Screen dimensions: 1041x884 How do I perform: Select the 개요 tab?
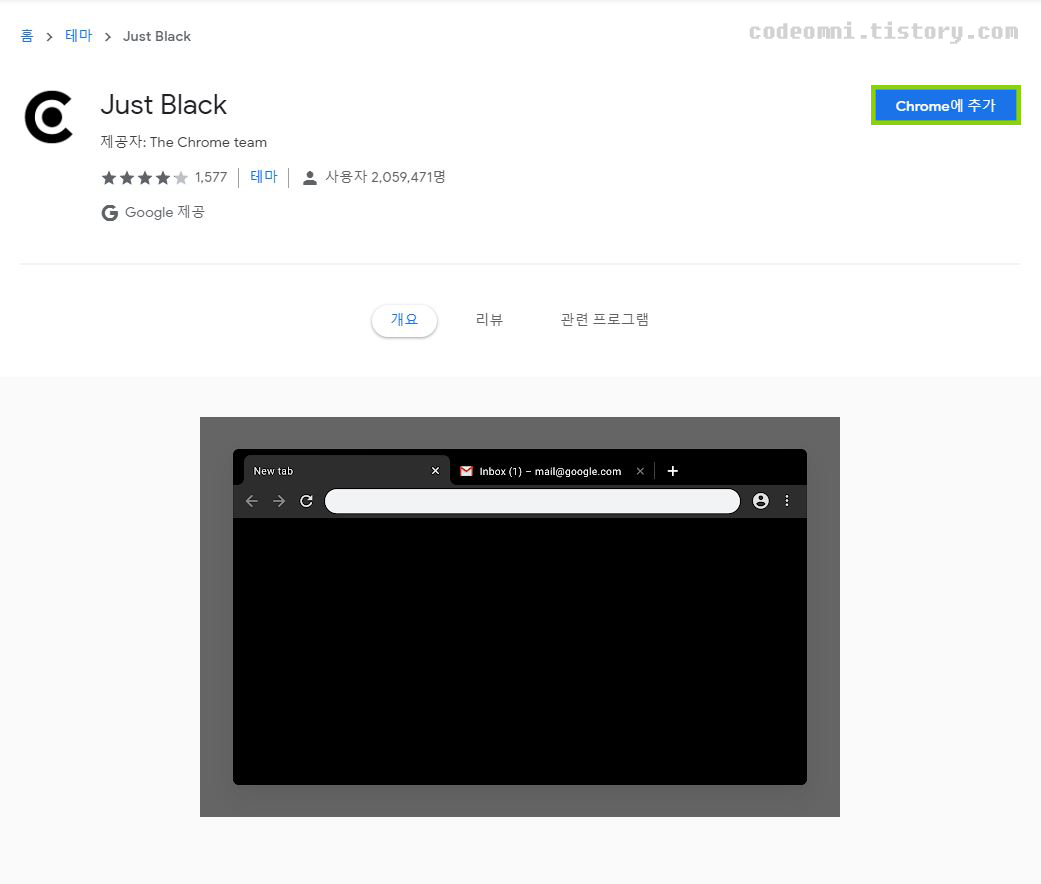pyautogui.click(x=404, y=320)
